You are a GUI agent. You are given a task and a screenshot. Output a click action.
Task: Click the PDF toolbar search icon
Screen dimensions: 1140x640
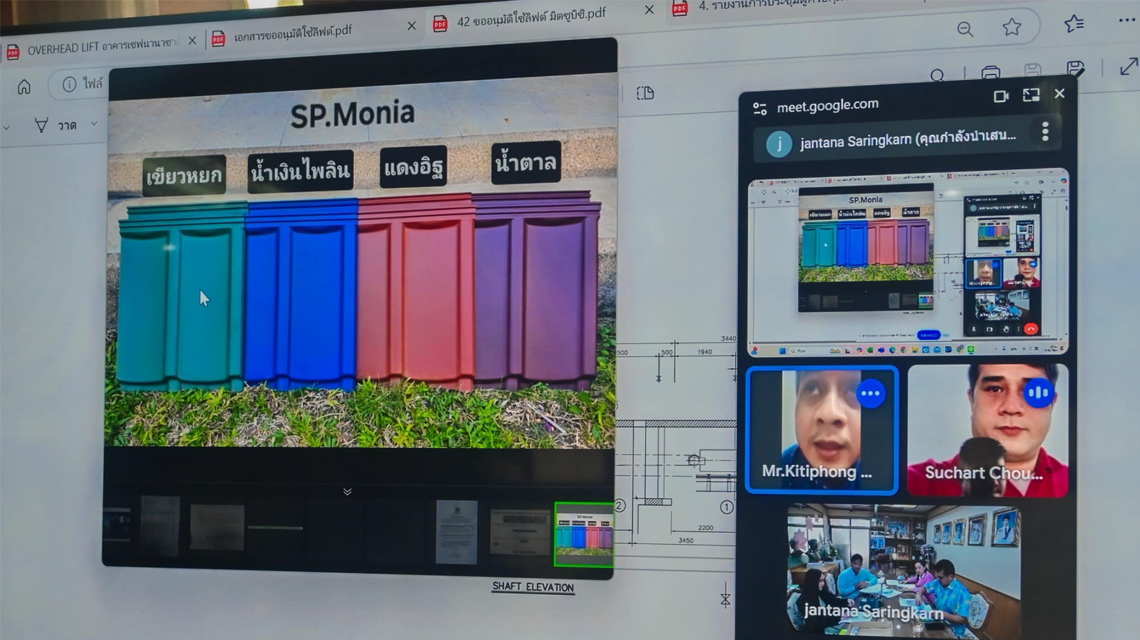(938, 75)
